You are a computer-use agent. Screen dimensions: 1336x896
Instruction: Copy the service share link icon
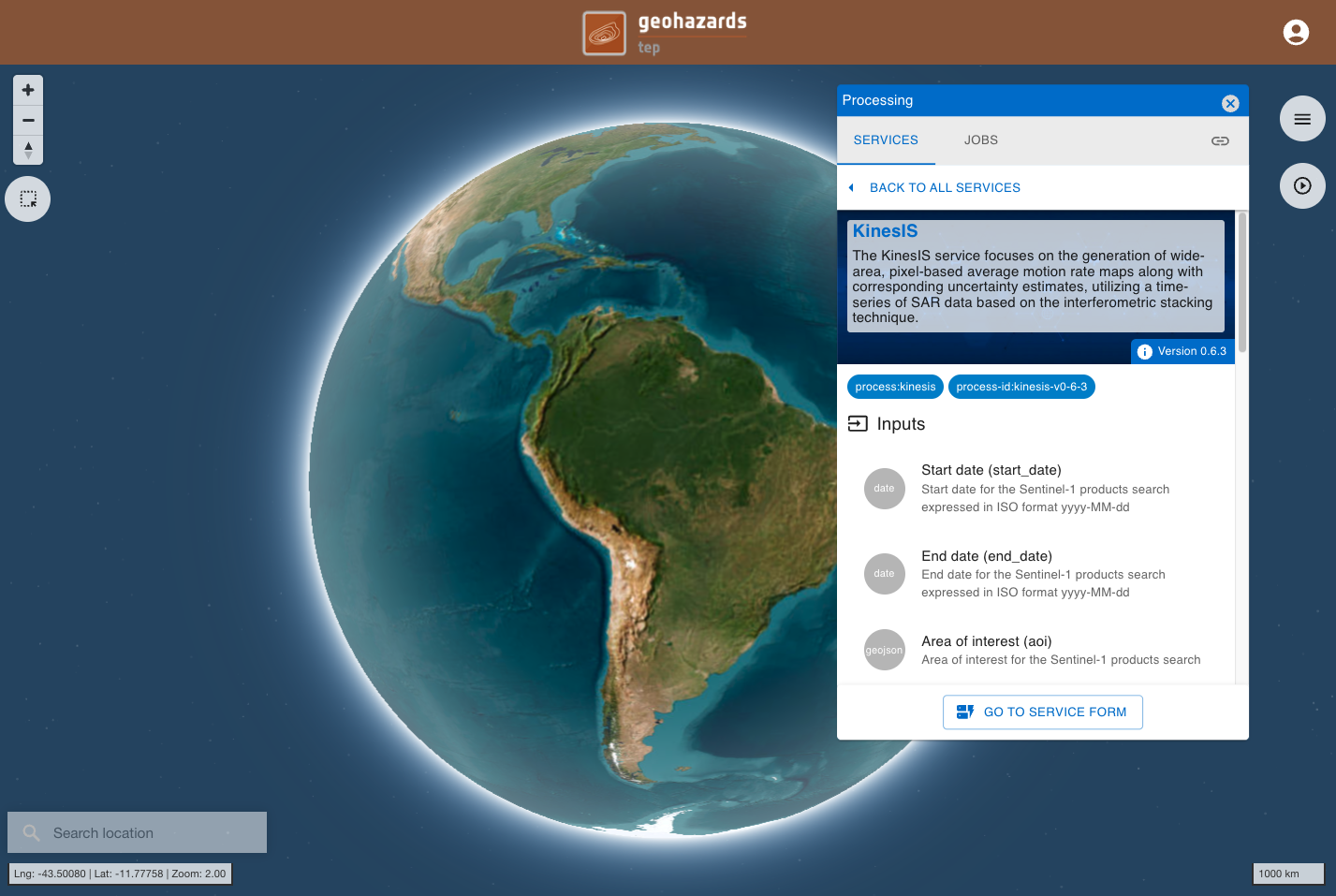[1220, 140]
